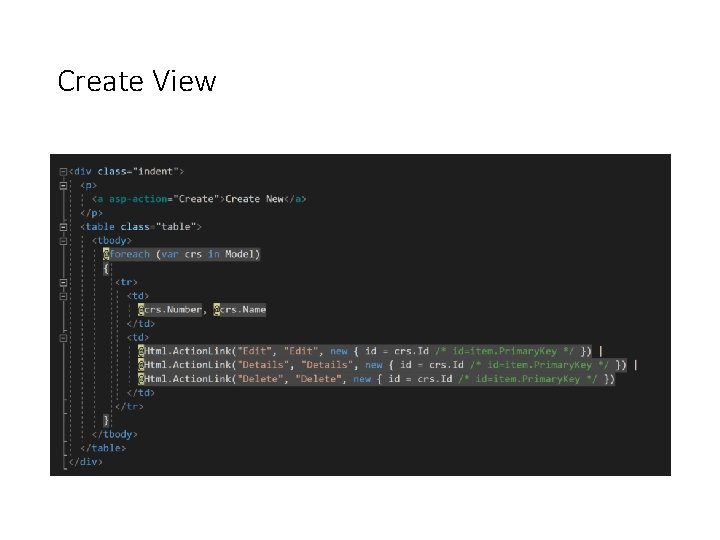Collapse the <tbody> block

tap(63, 241)
